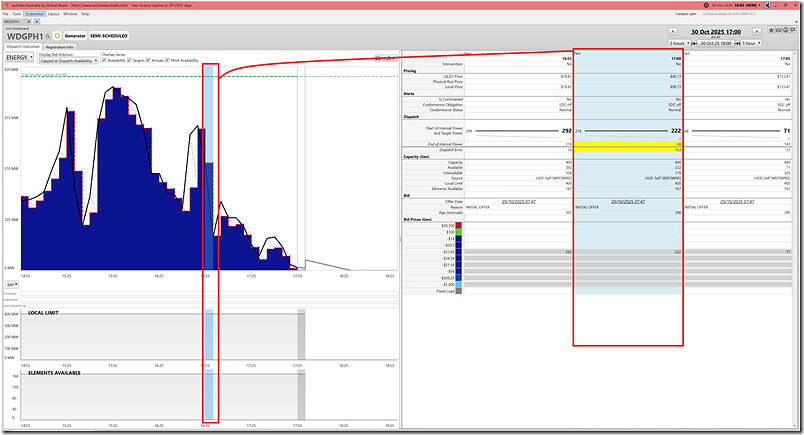
Task: Click the ELEMENTS AVAILABLE chart title
Action: [x=54, y=373]
